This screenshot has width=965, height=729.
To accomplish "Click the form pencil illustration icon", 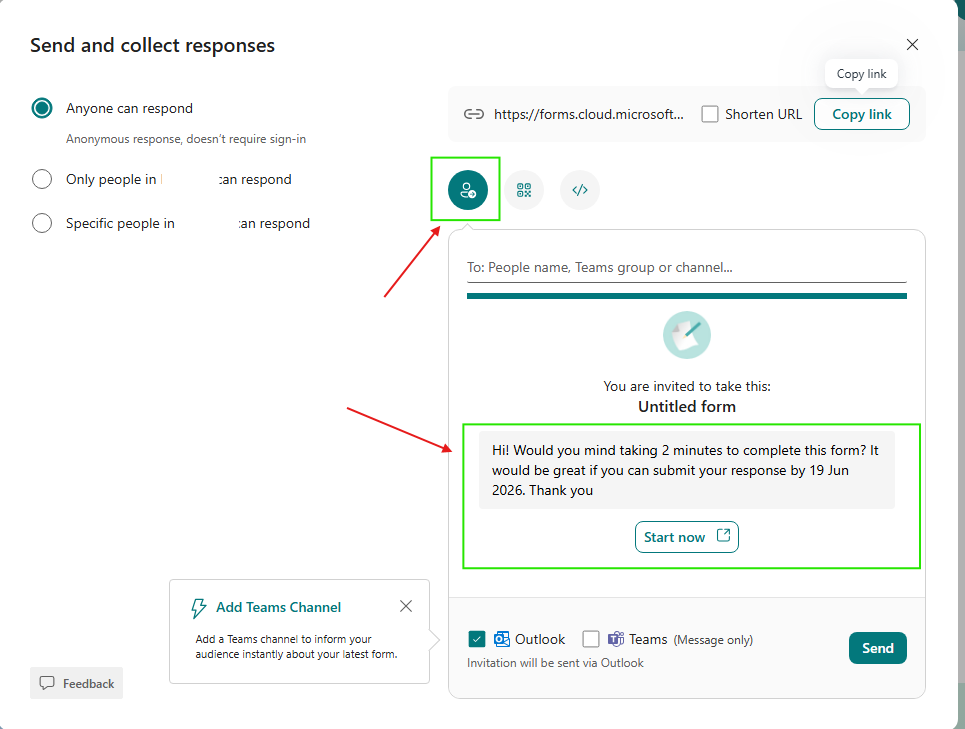I will [687, 335].
